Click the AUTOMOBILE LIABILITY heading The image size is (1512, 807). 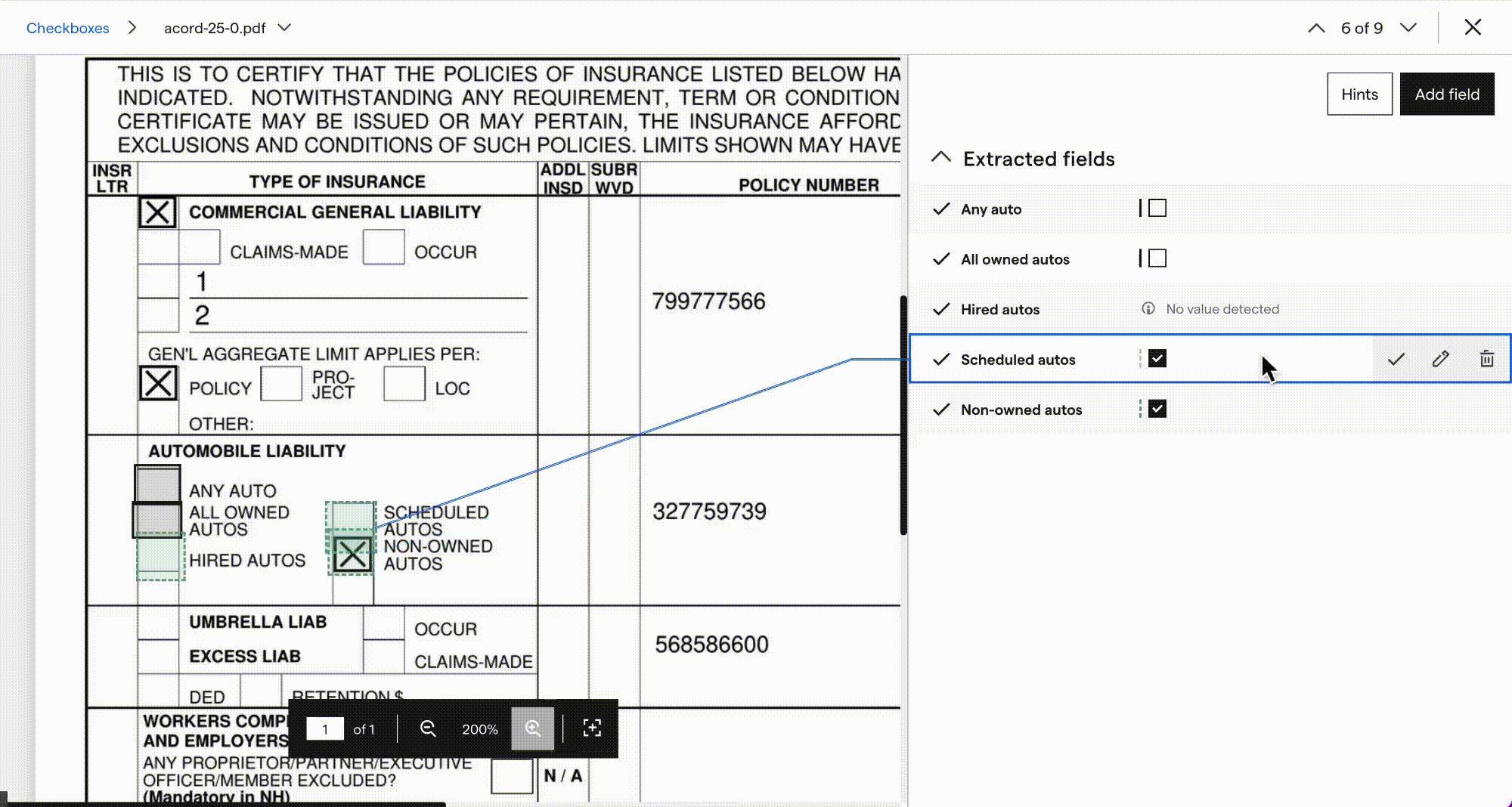pyautogui.click(x=247, y=451)
